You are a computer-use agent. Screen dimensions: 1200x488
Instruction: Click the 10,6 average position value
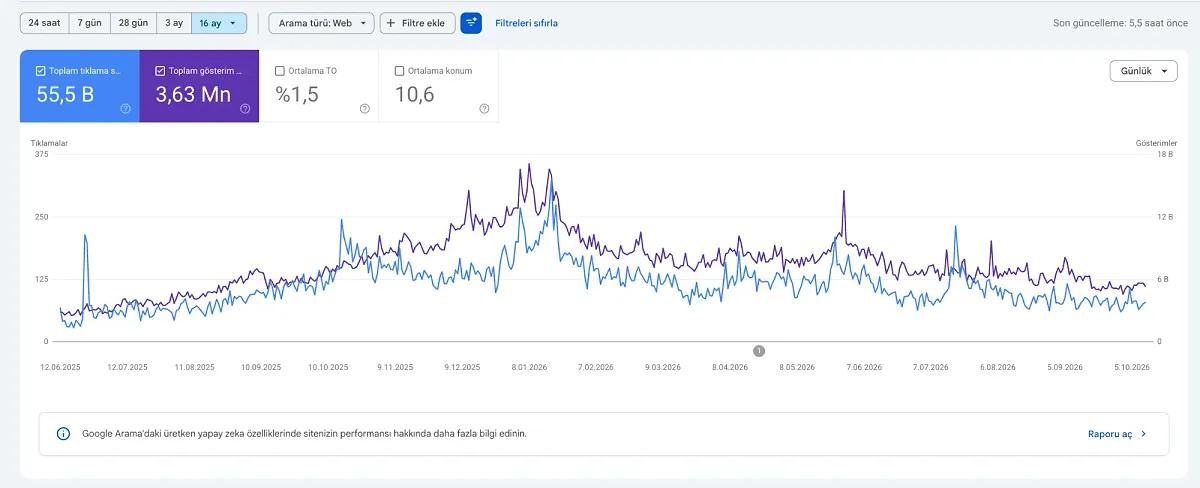tap(415, 95)
